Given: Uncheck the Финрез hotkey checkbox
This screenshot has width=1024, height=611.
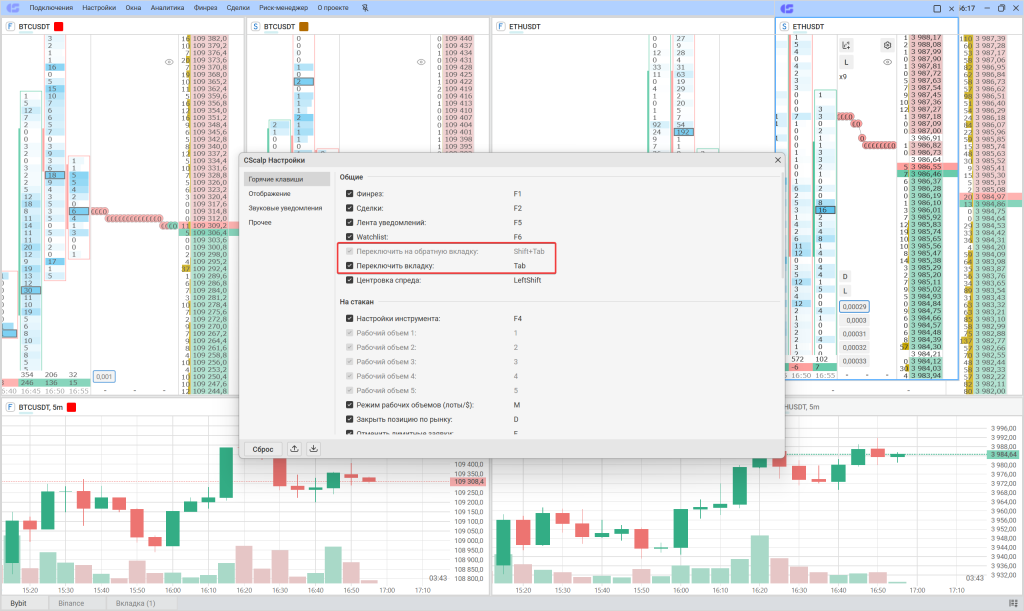Looking at the screenshot, I should (x=349, y=194).
